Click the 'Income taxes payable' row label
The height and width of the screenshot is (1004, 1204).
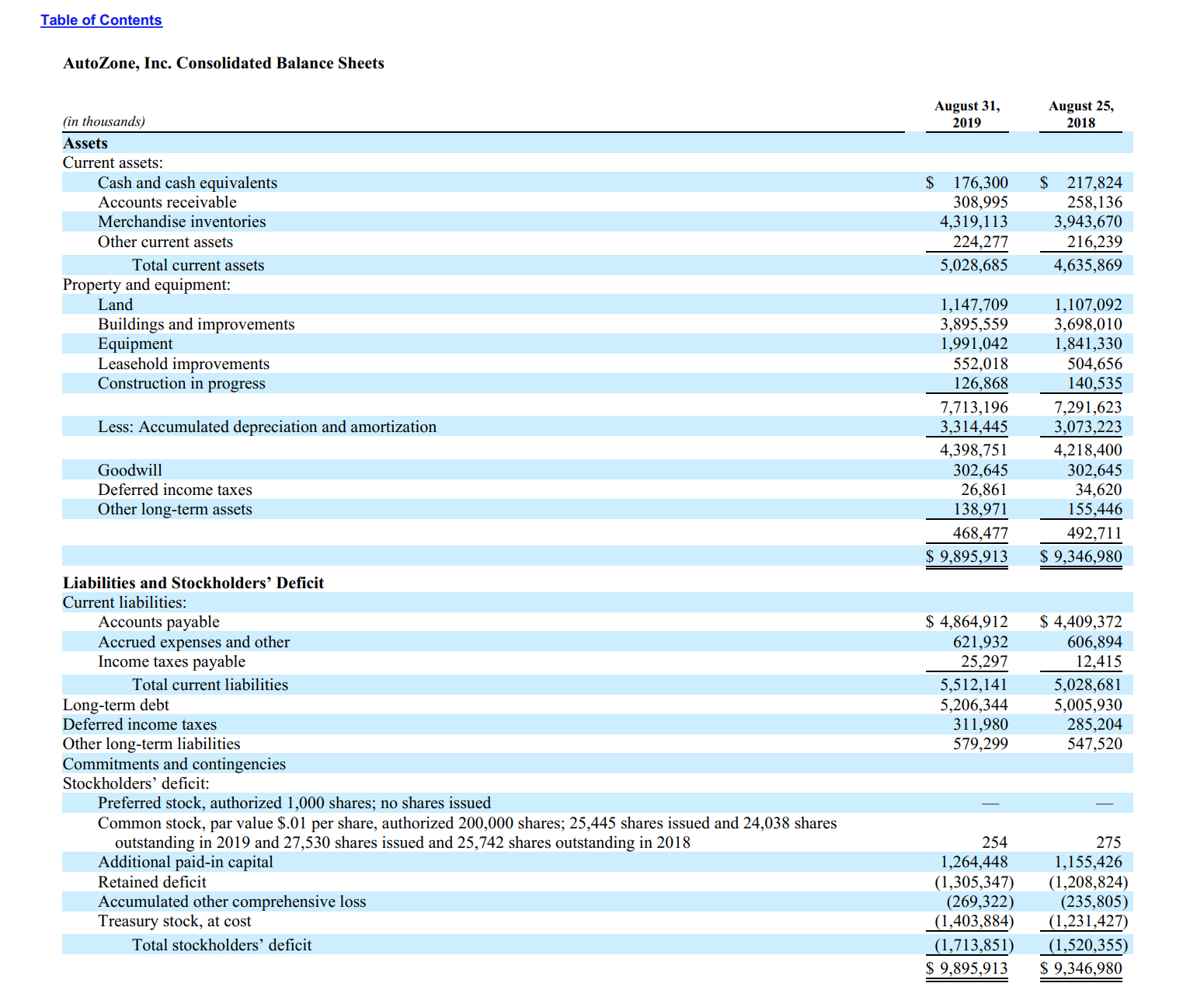(x=172, y=661)
